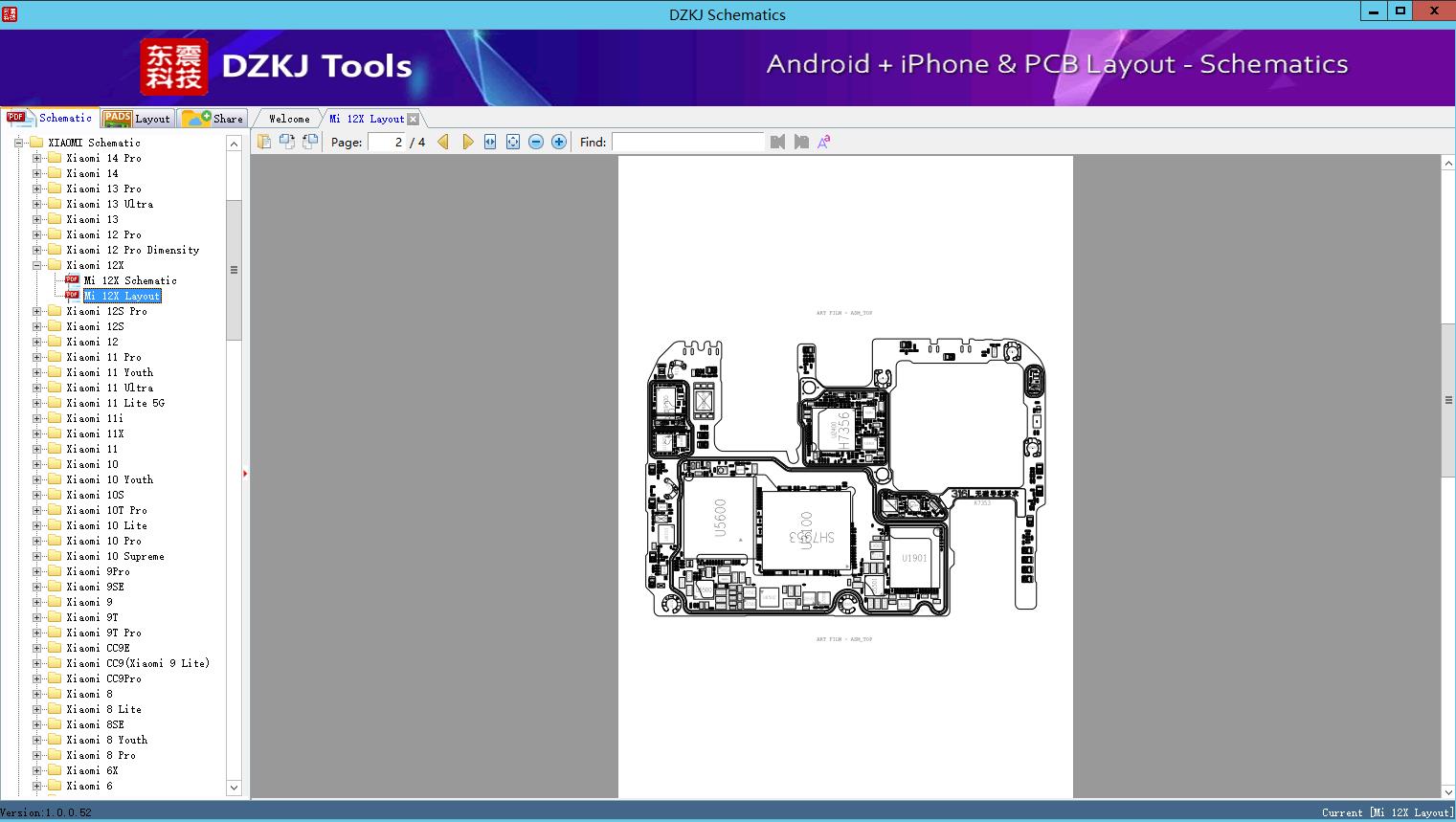The height and width of the screenshot is (822, 1456).
Task: Select the Mi 12X Layout document tab
Action: click(x=367, y=119)
